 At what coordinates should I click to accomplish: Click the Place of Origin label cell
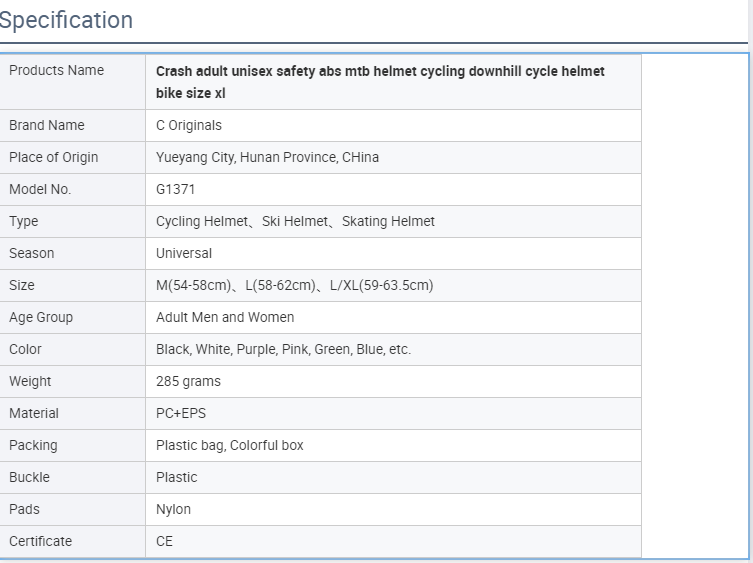[x=73, y=158]
